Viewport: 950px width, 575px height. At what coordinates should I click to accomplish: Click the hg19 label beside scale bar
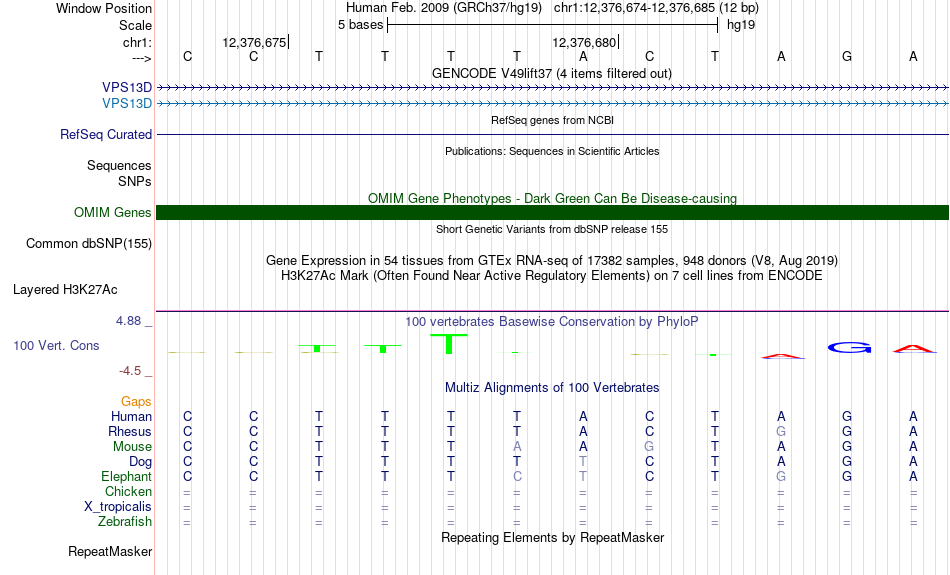(741, 25)
